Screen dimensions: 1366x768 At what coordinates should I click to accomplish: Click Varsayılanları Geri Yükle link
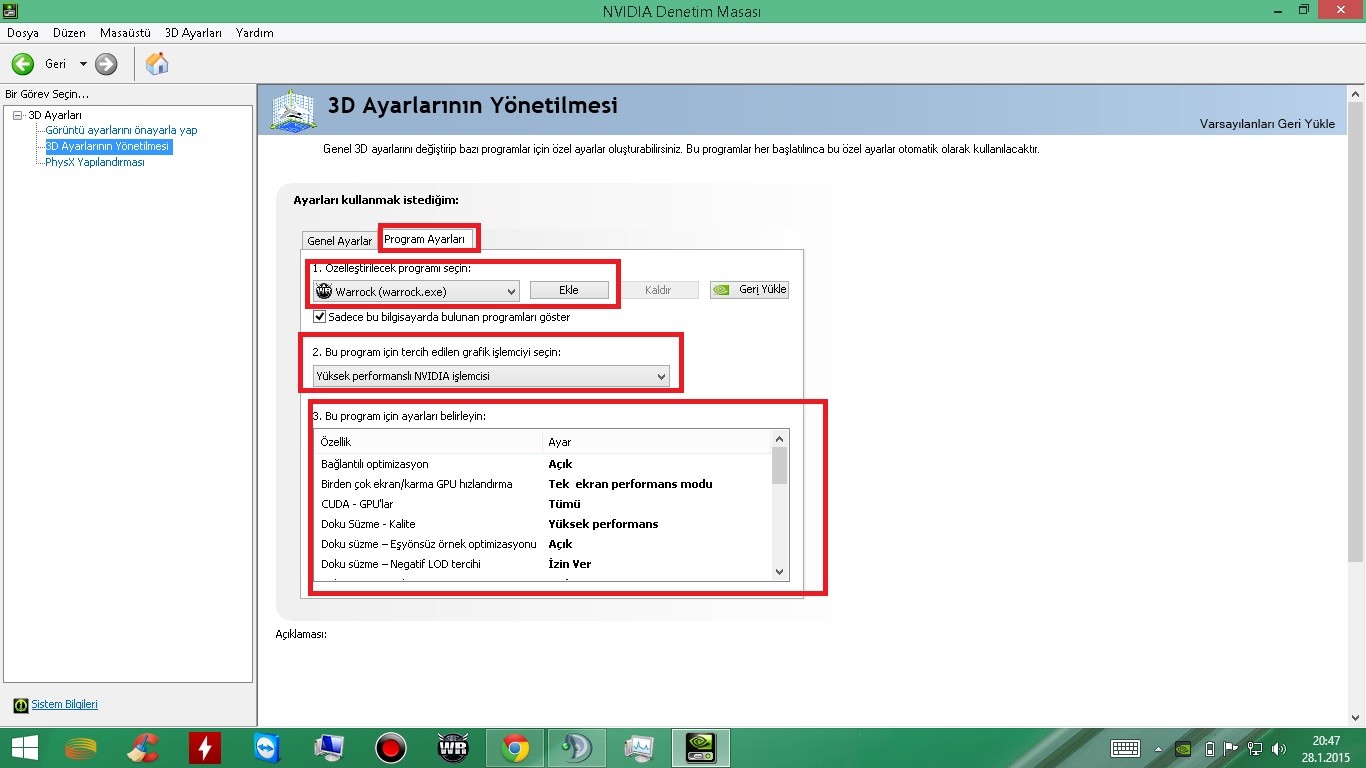1267,124
